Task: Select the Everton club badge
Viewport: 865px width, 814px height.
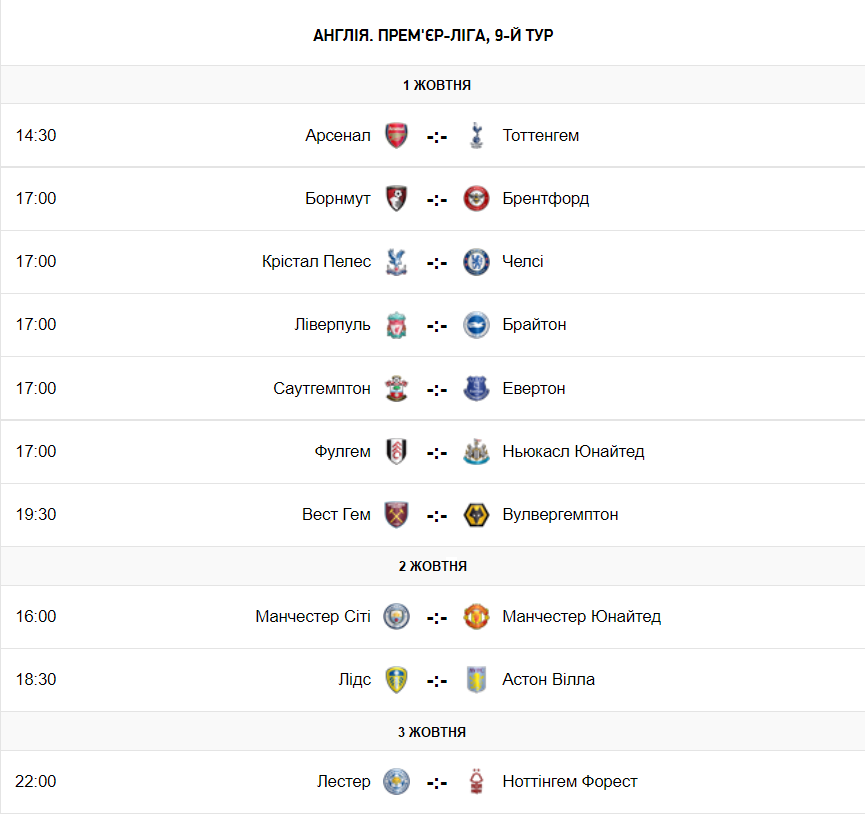Action: tap(477, 389)
